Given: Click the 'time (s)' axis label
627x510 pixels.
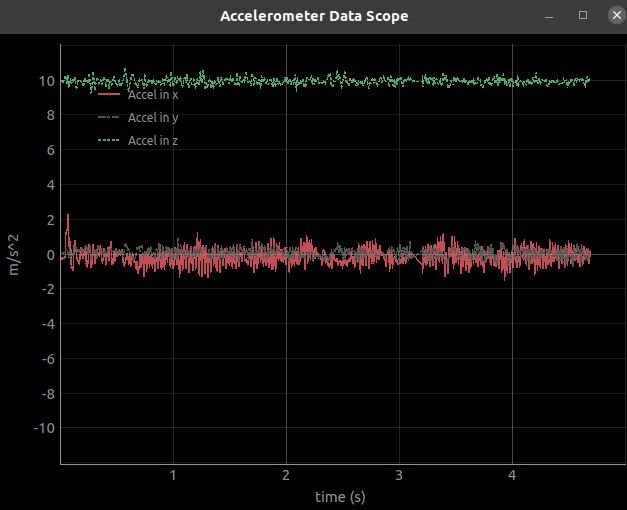Looking at the screenshot, I should [340, 497].
